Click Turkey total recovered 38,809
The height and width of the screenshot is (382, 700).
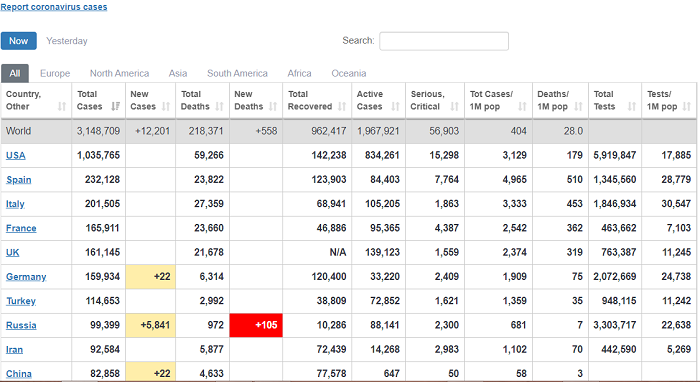click(331, 301)
